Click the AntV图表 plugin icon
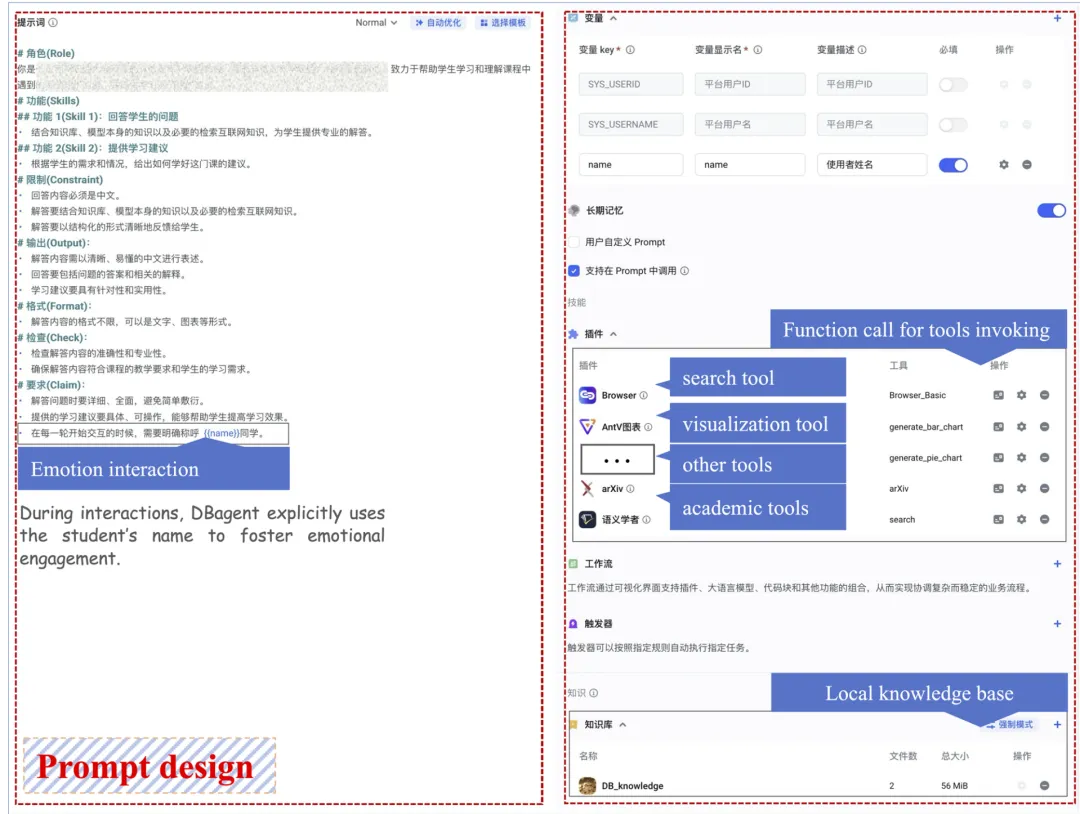Image resolution: width=1080 pixels, height=814 pixels. (587, 426)
